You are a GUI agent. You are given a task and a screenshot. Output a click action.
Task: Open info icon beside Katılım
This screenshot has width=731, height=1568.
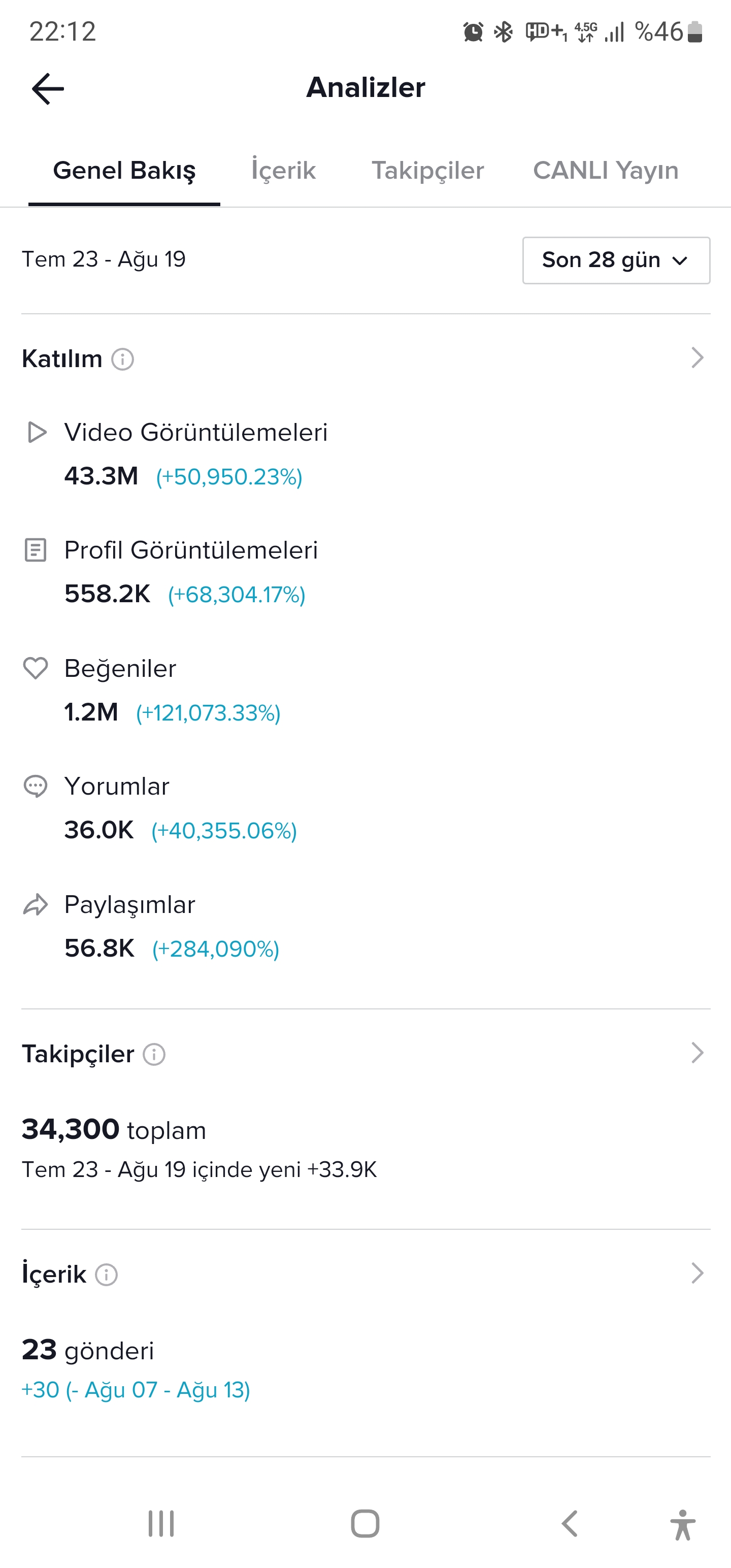pos(122,359)
